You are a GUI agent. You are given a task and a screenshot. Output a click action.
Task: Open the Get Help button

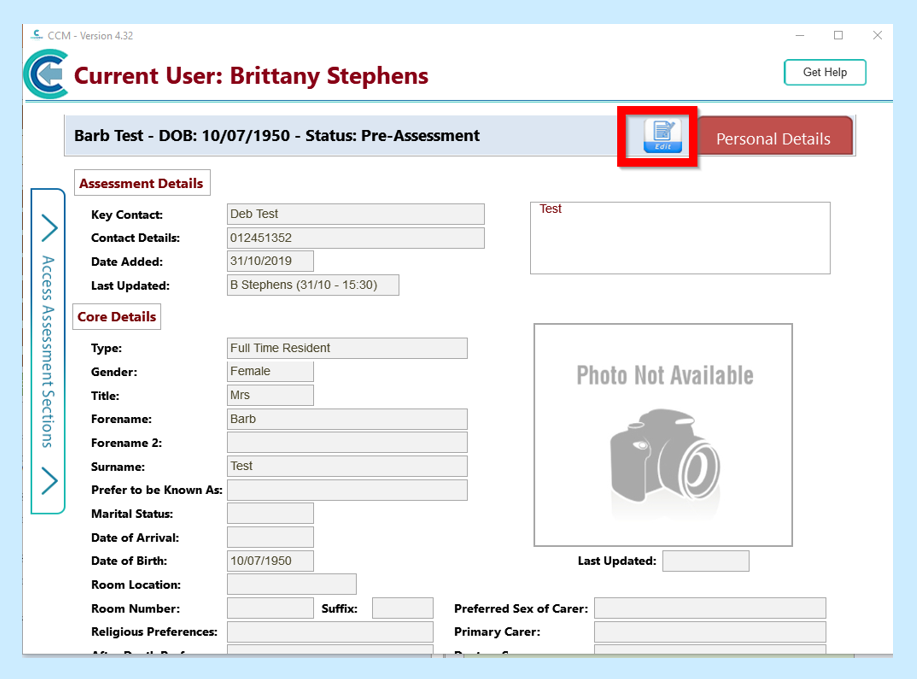(x=824, y=73)
